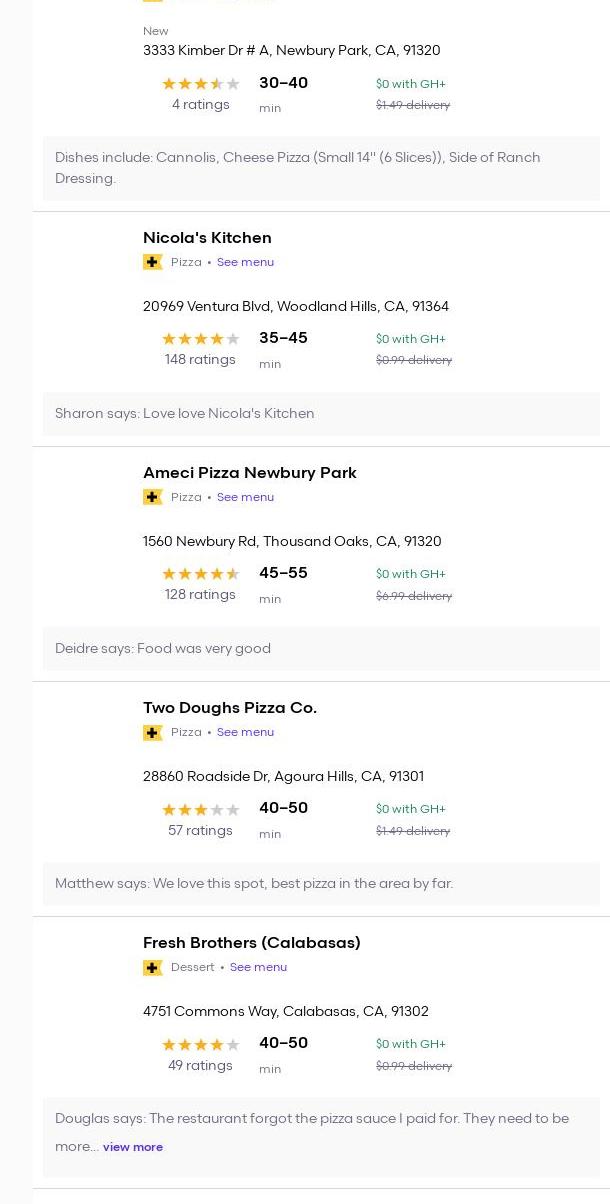Viewport: 610px width, 1204px height.
Task: Open See menu for Nicola's Kitchen
Action: pos(245,262)
